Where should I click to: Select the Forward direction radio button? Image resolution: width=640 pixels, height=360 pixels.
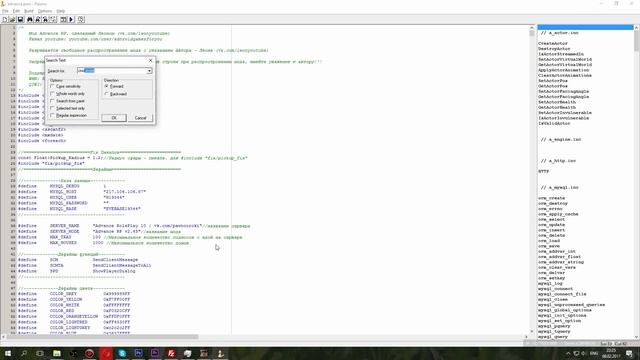click(107, 86)
